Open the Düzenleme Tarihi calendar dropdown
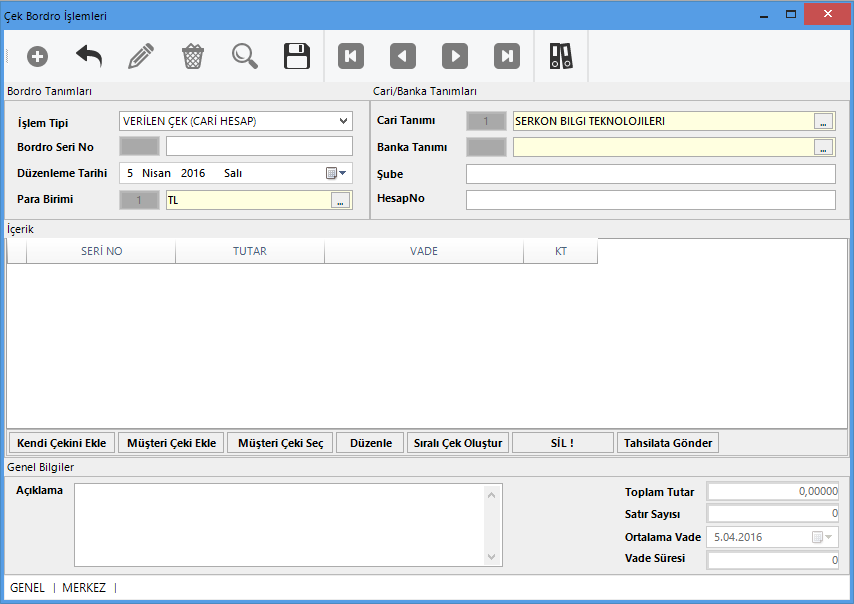Viewport: 854px width, 604px height. click(335, 173)
